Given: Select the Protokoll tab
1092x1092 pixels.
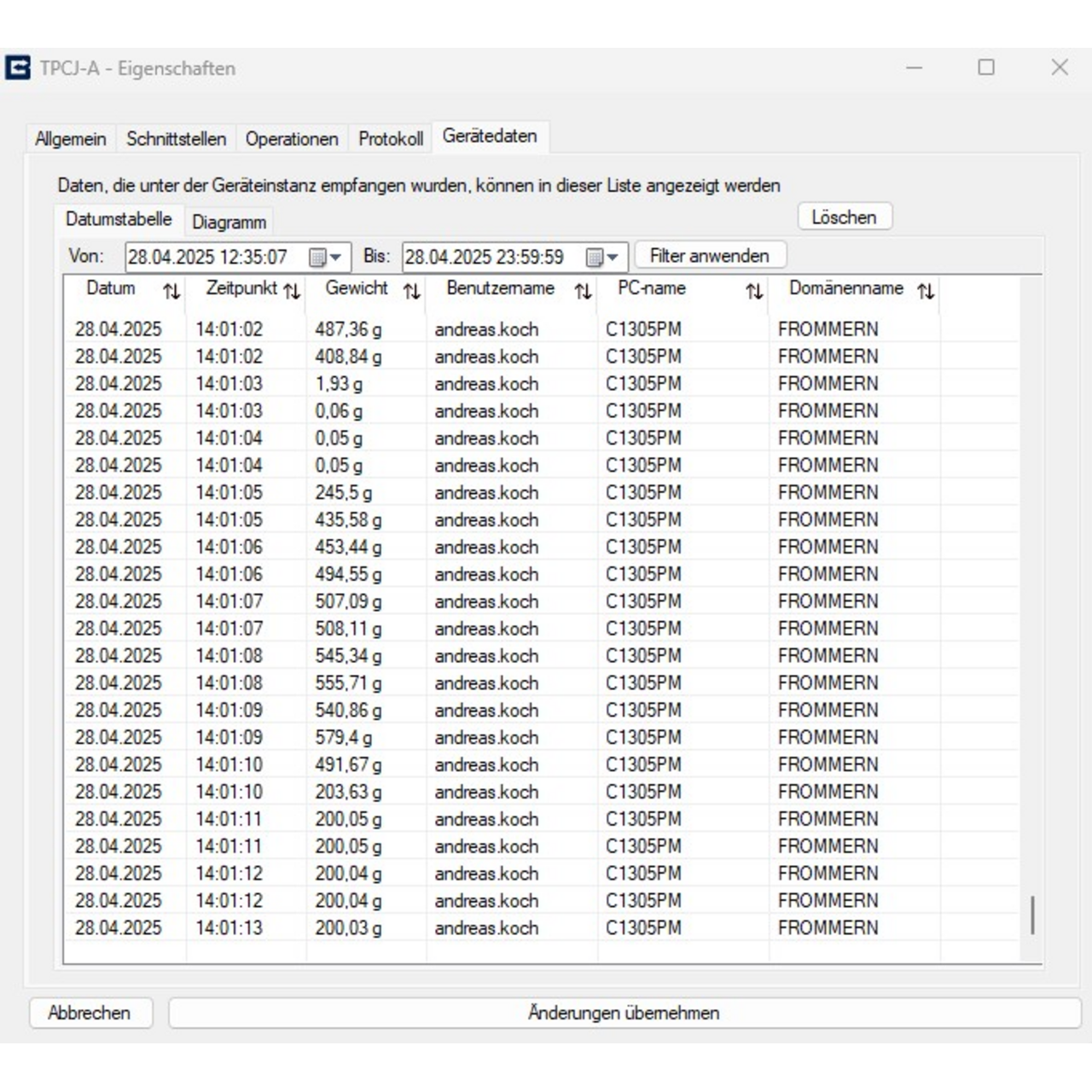Looking at the screenshot, I should coord(391,138).
